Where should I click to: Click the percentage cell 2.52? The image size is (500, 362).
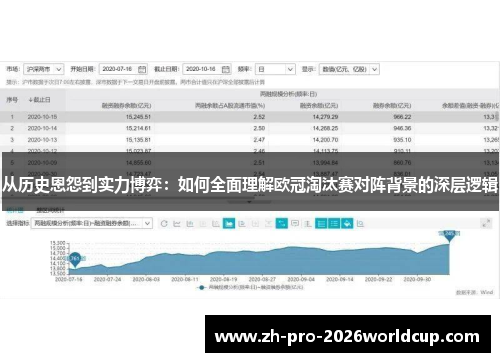click(x=259, y=117)
